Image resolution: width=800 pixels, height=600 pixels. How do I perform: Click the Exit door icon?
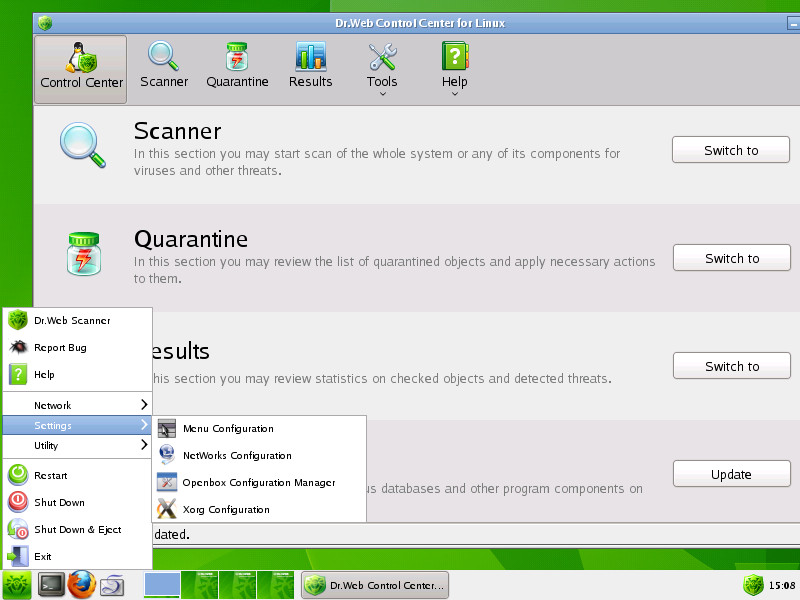[18, 556]
